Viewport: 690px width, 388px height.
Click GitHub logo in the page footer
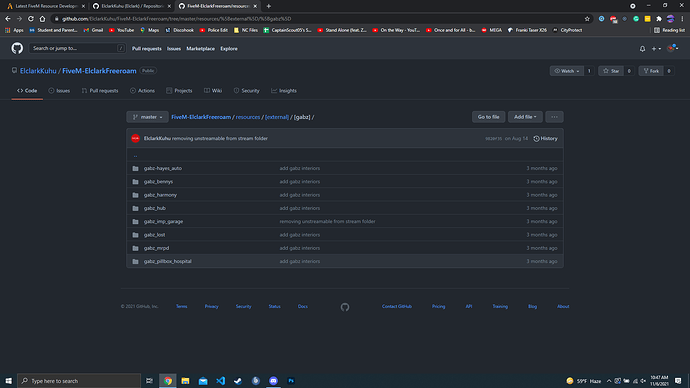(345, 307)
